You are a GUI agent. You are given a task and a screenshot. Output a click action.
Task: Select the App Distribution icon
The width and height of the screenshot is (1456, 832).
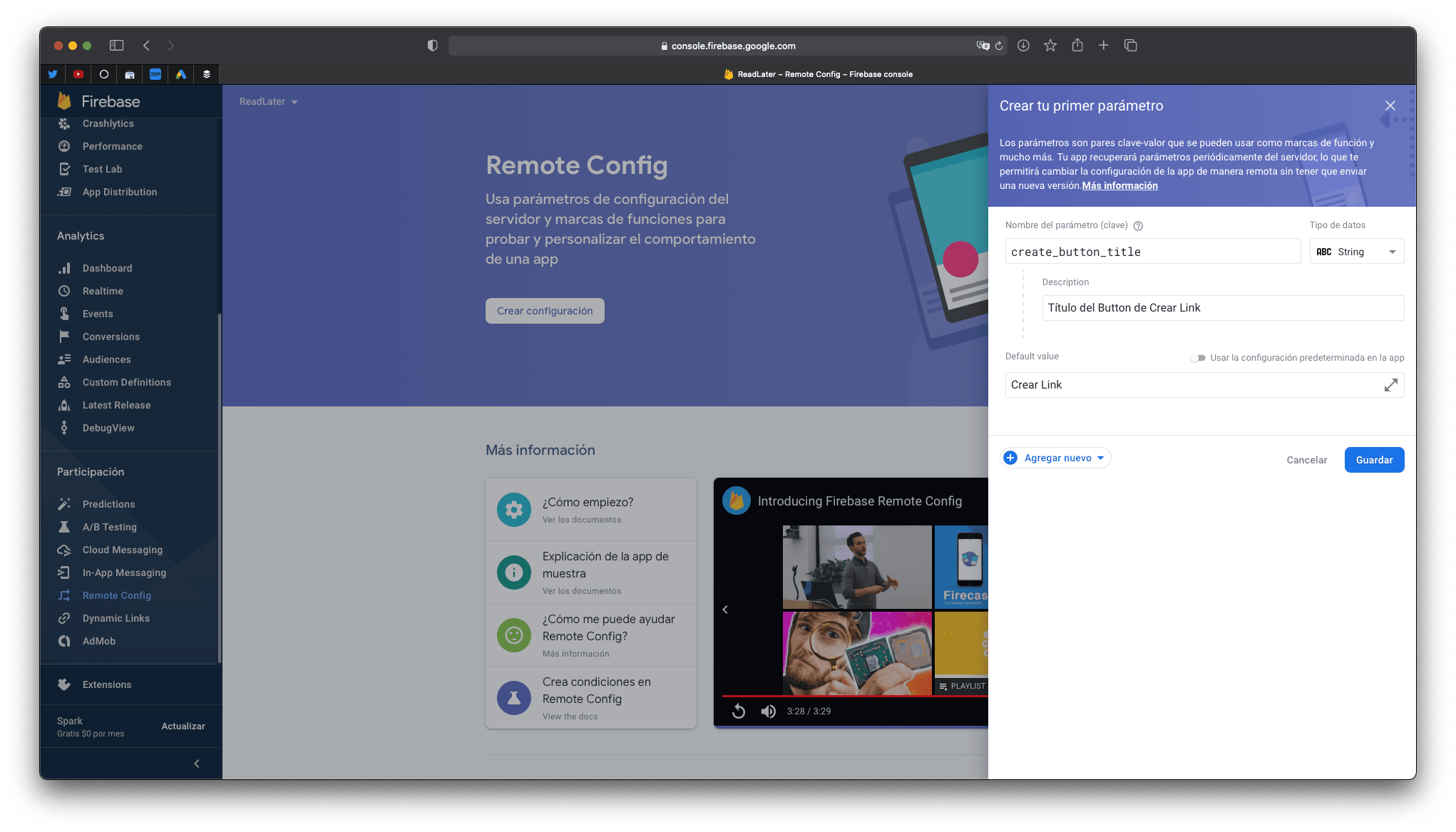pos(64,192)
